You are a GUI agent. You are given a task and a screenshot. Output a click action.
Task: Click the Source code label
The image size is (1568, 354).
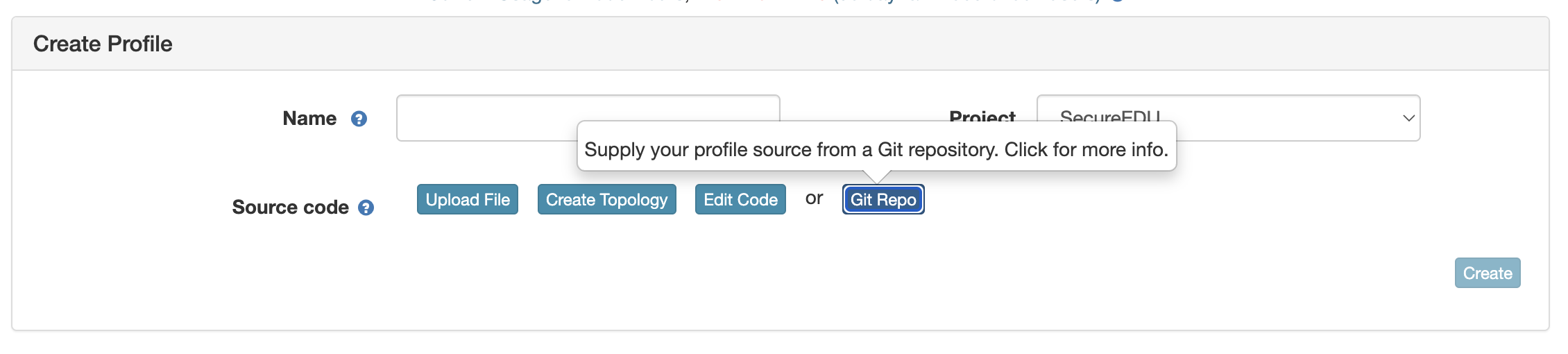(290, 208)
